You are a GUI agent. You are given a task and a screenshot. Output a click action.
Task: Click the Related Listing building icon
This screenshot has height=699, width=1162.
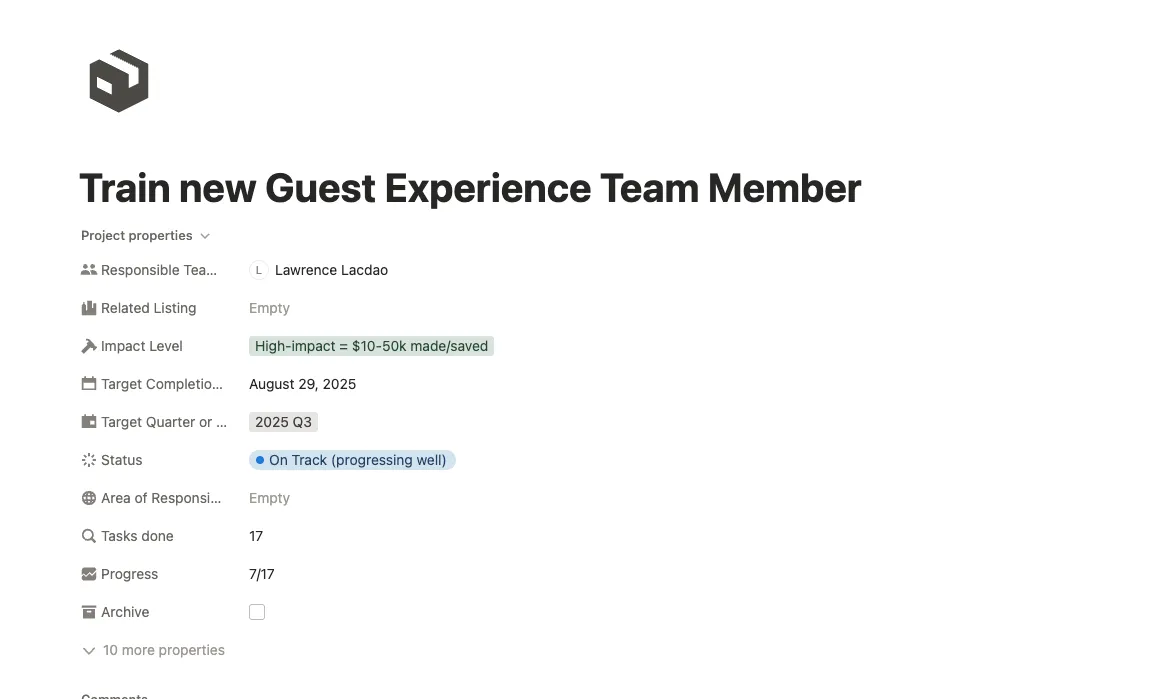(89, 308)
